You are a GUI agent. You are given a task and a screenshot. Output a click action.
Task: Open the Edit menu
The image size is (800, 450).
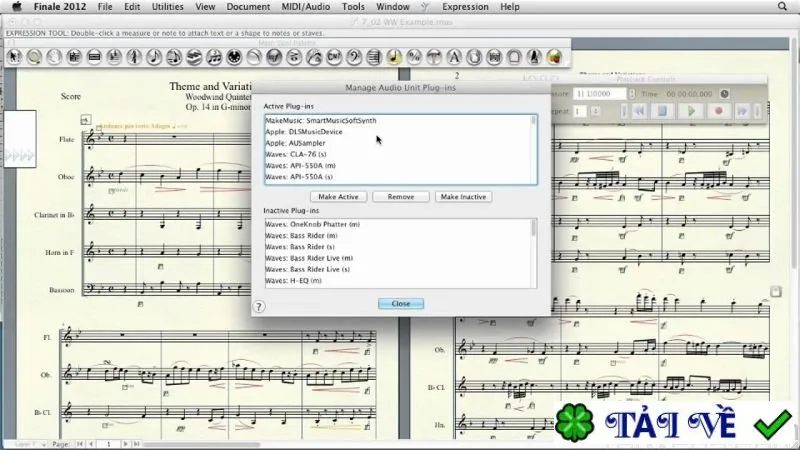point(132,7)
